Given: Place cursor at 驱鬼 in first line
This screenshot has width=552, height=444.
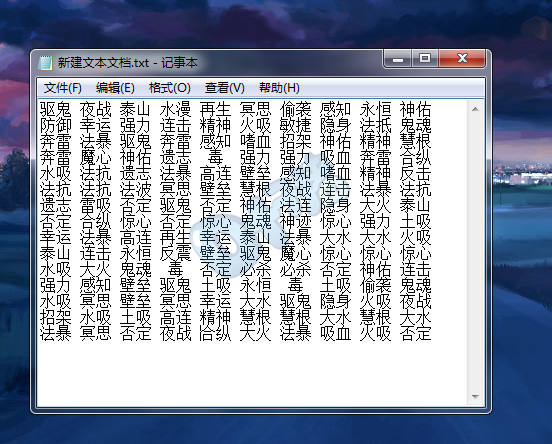Looking at the screenshot, I should pyautogui.click(x=56, y=109).
